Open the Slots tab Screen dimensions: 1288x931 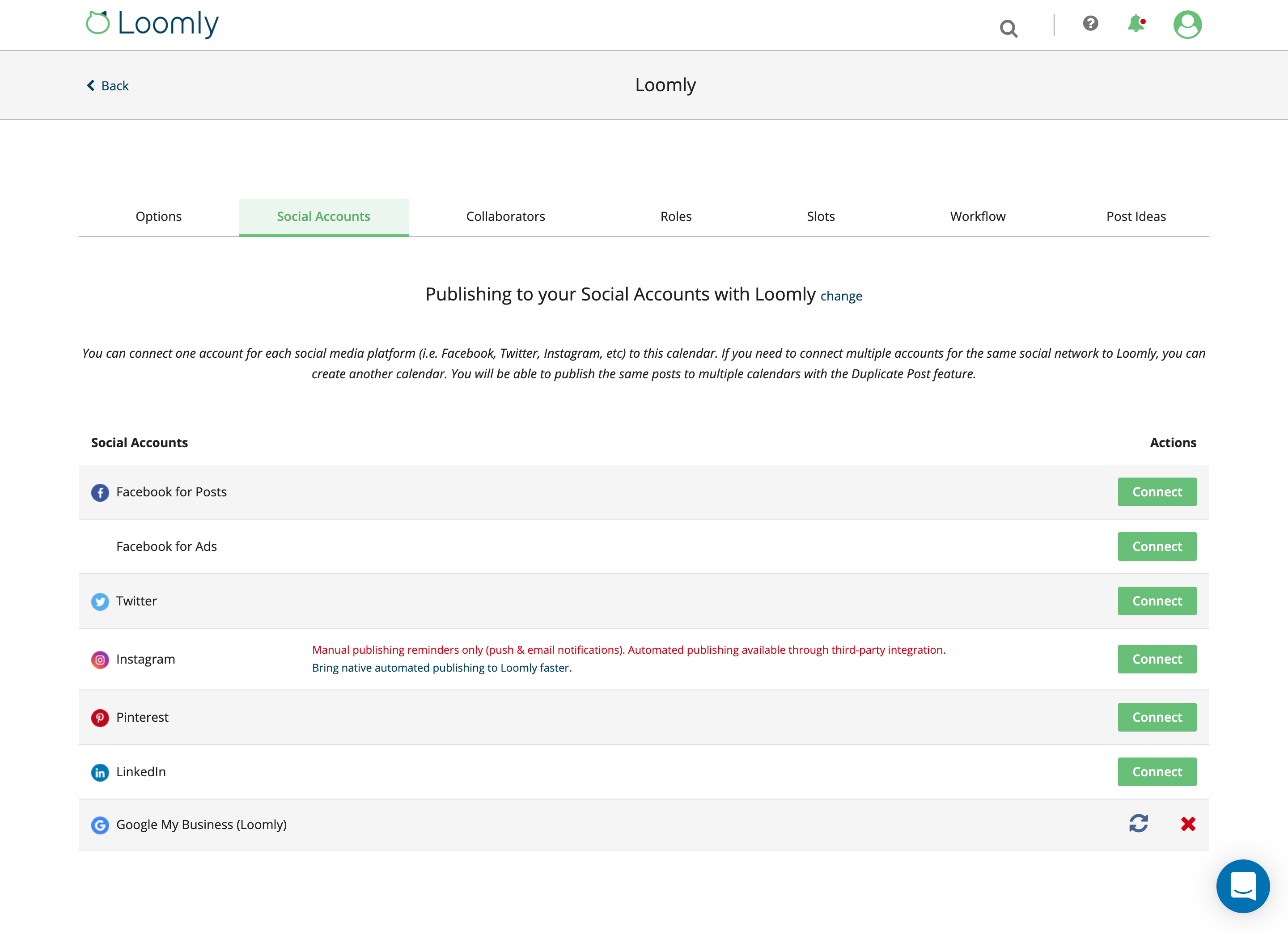(821, 216)
